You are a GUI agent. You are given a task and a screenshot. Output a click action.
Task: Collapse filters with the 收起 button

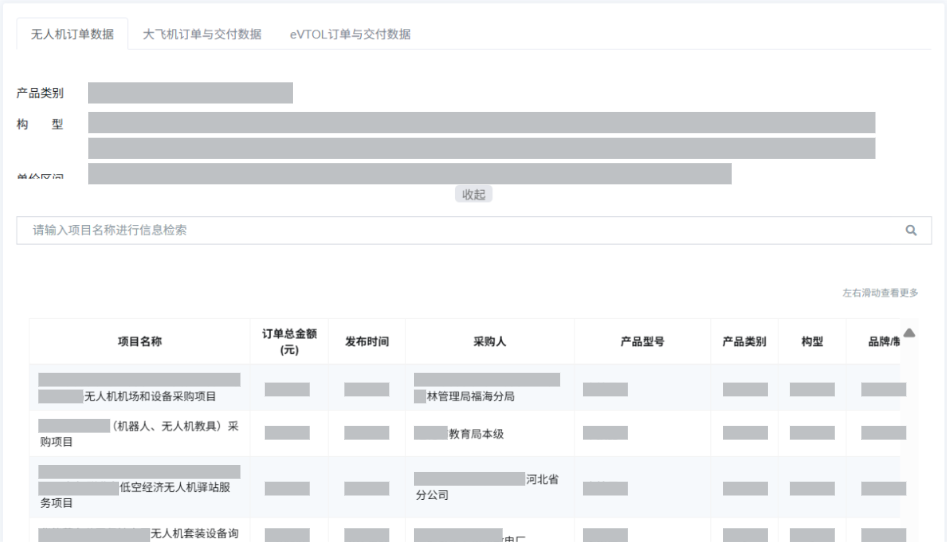tap(473, 194)
